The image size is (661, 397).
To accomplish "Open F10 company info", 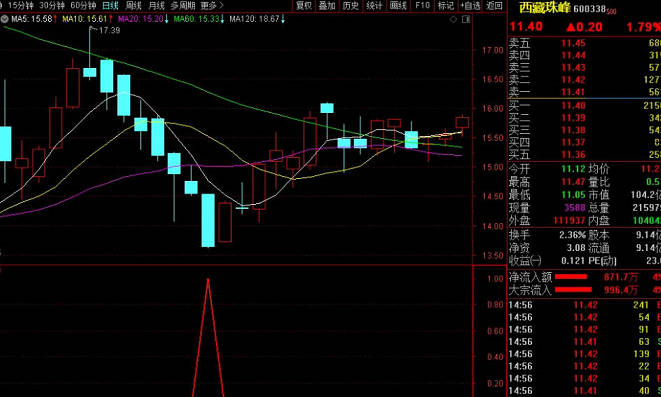I will tap(422, 5).
